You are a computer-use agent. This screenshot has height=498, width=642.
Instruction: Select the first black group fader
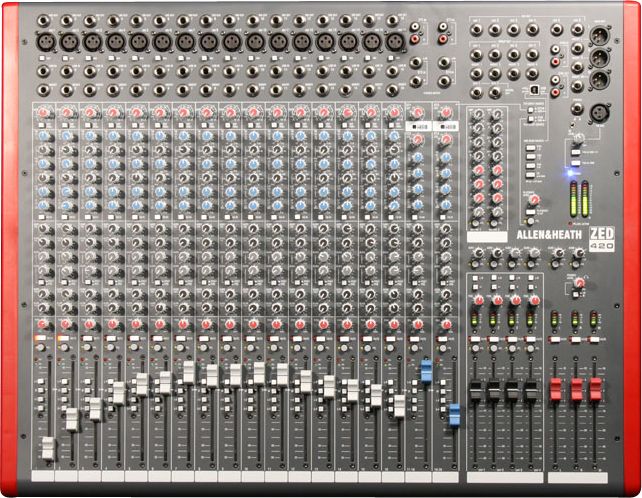coord(475,391)
